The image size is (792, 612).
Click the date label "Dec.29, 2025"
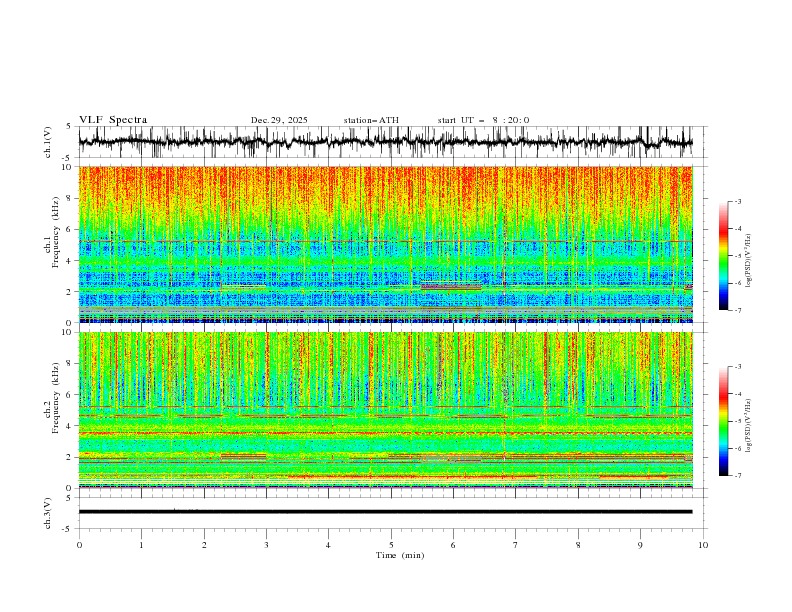point(279,120)
